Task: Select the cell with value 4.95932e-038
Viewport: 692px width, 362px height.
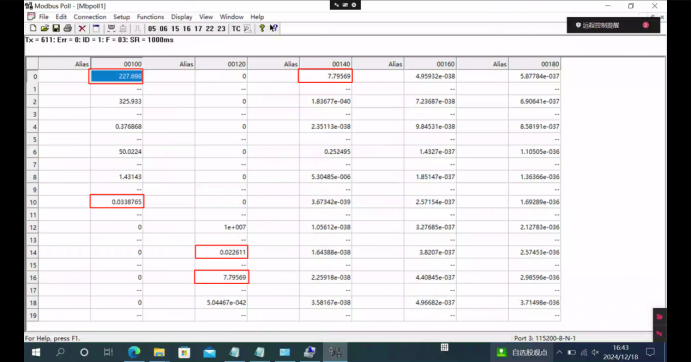Action: (430, 76)
